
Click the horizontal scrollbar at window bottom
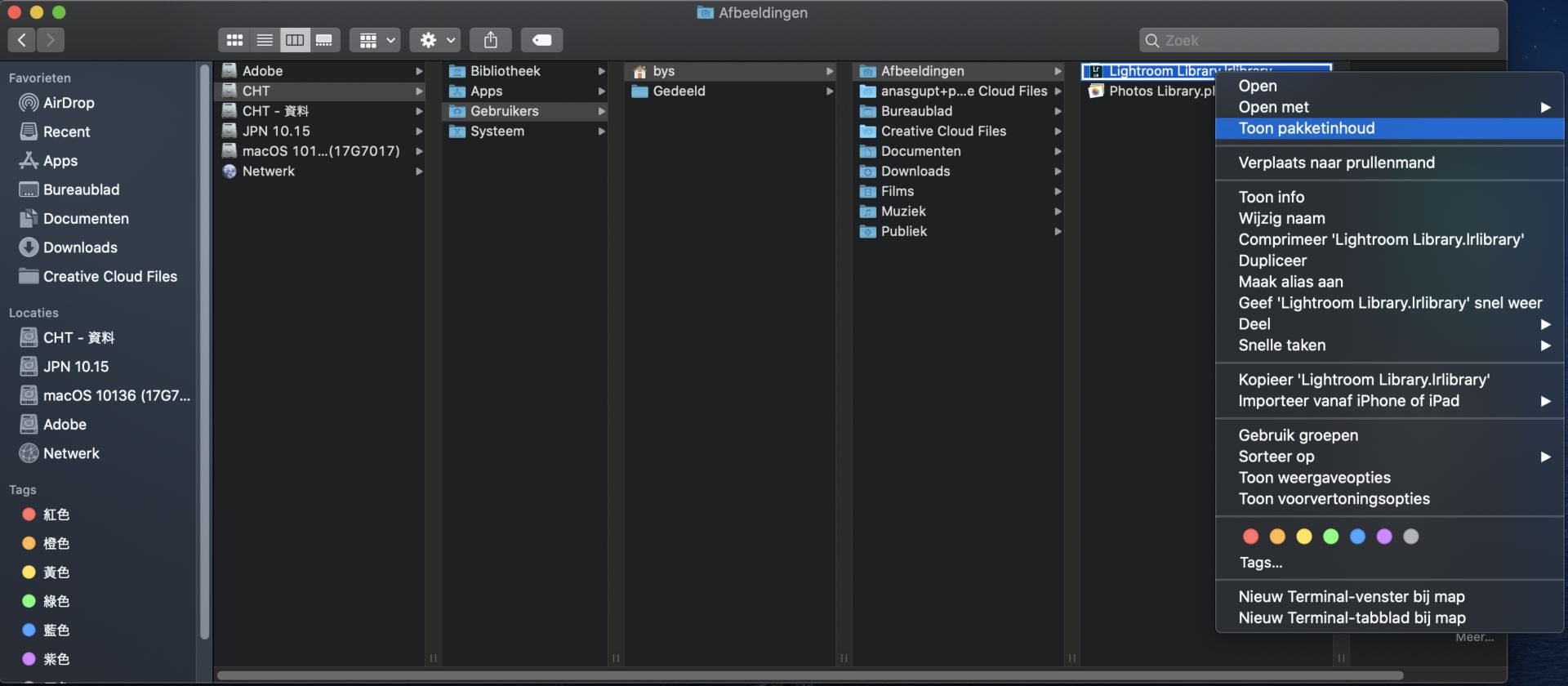pos(809,675)
